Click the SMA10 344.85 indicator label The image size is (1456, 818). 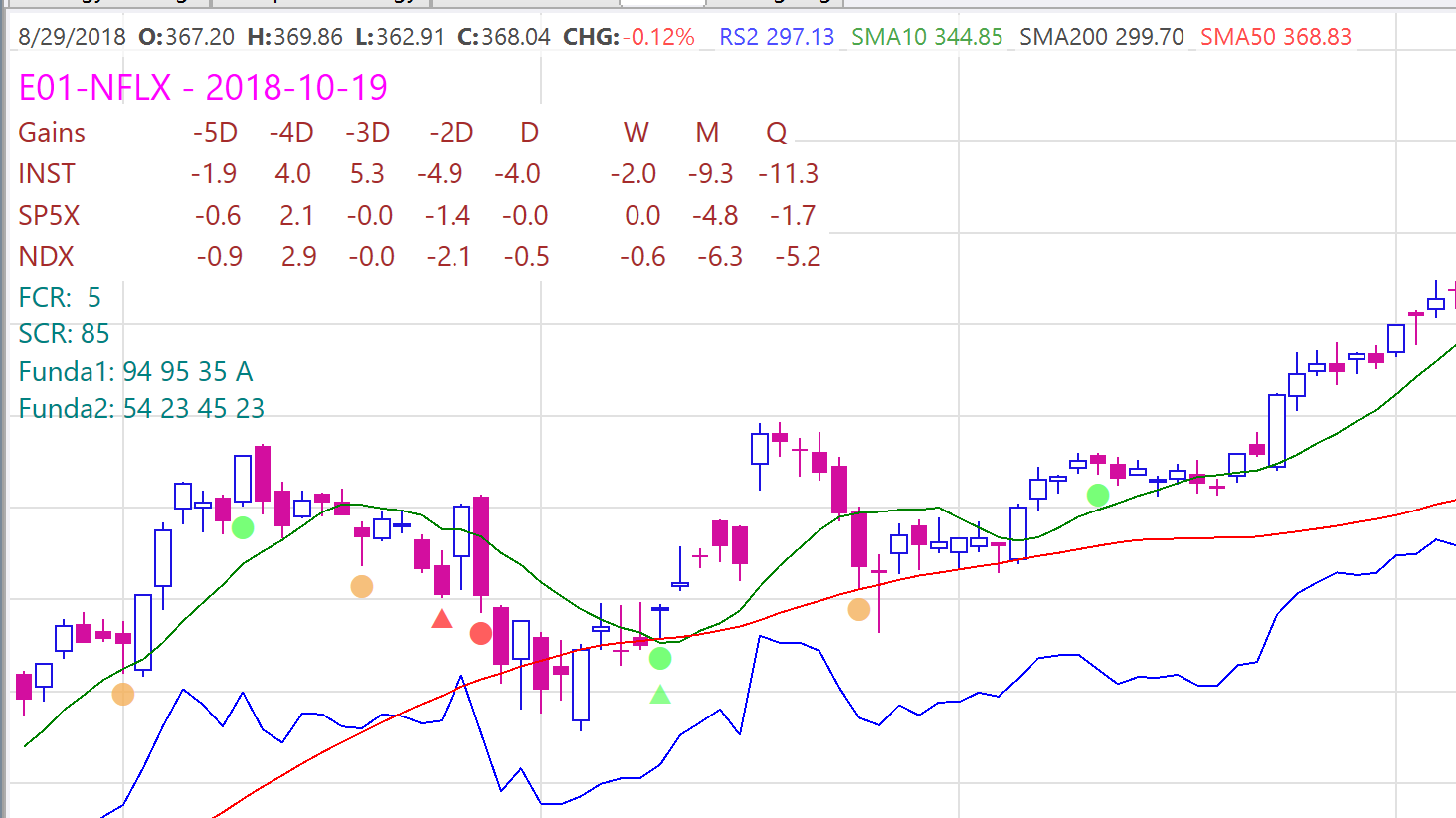927,37
